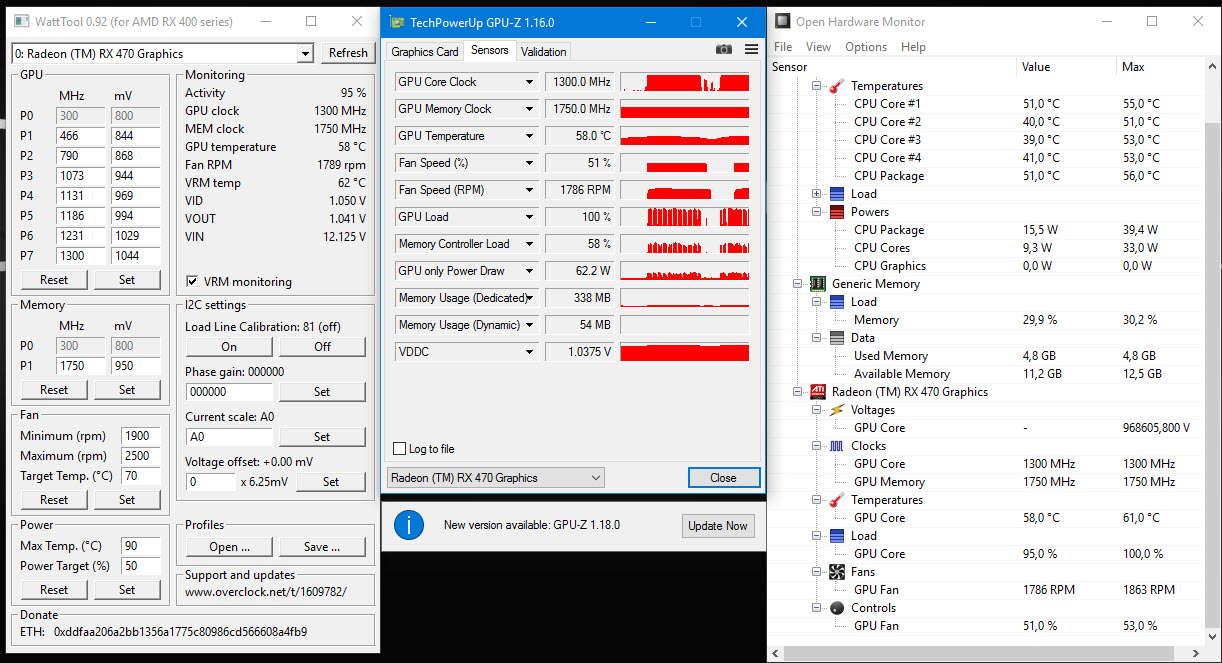
Task: Click Open profile button
Action: tap(229, 547)
